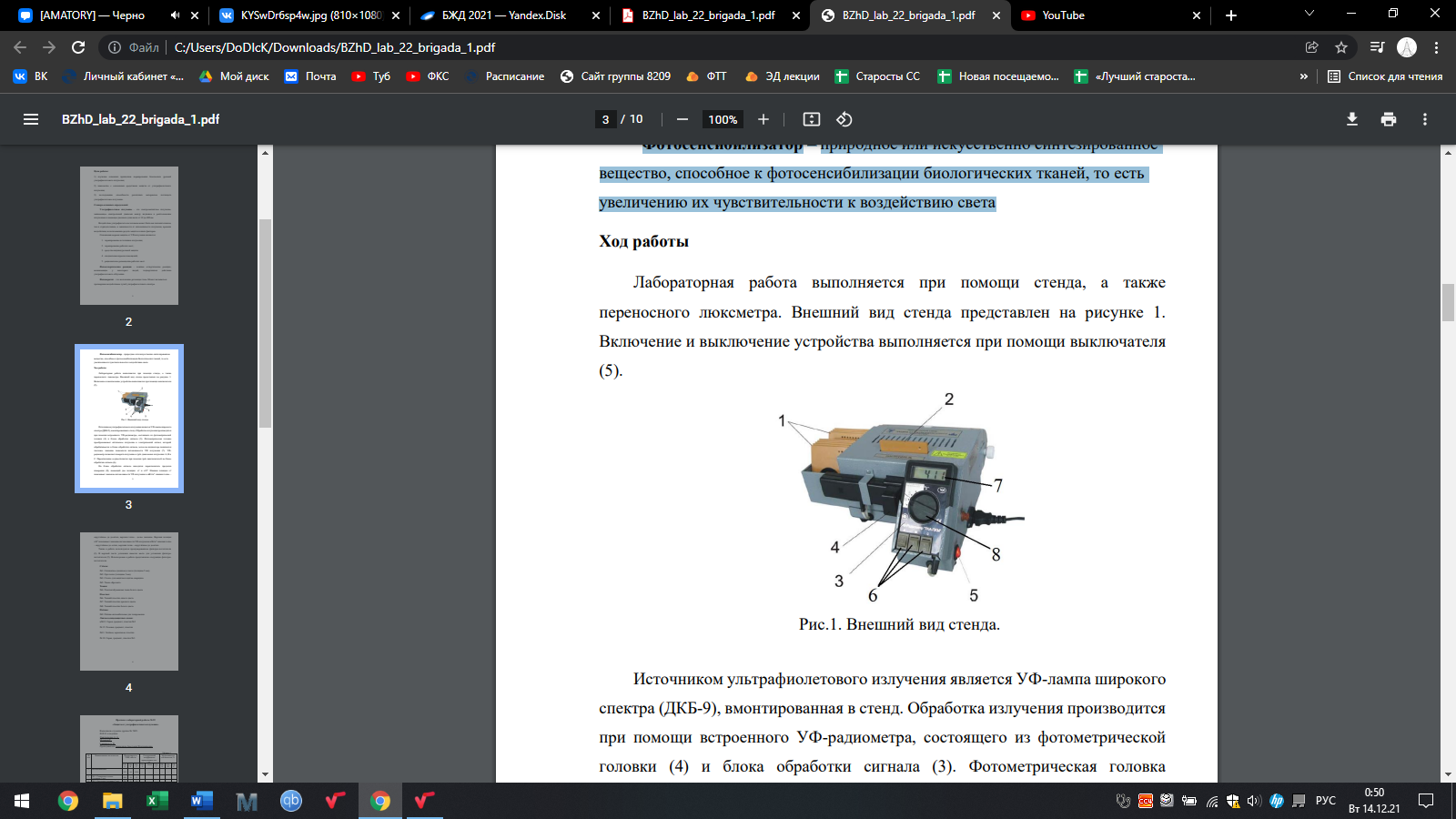The height and width of the screenshot is (819, 1456).
Task: Open the PDF viewer more actions menu
Action: pos(1425,119)
